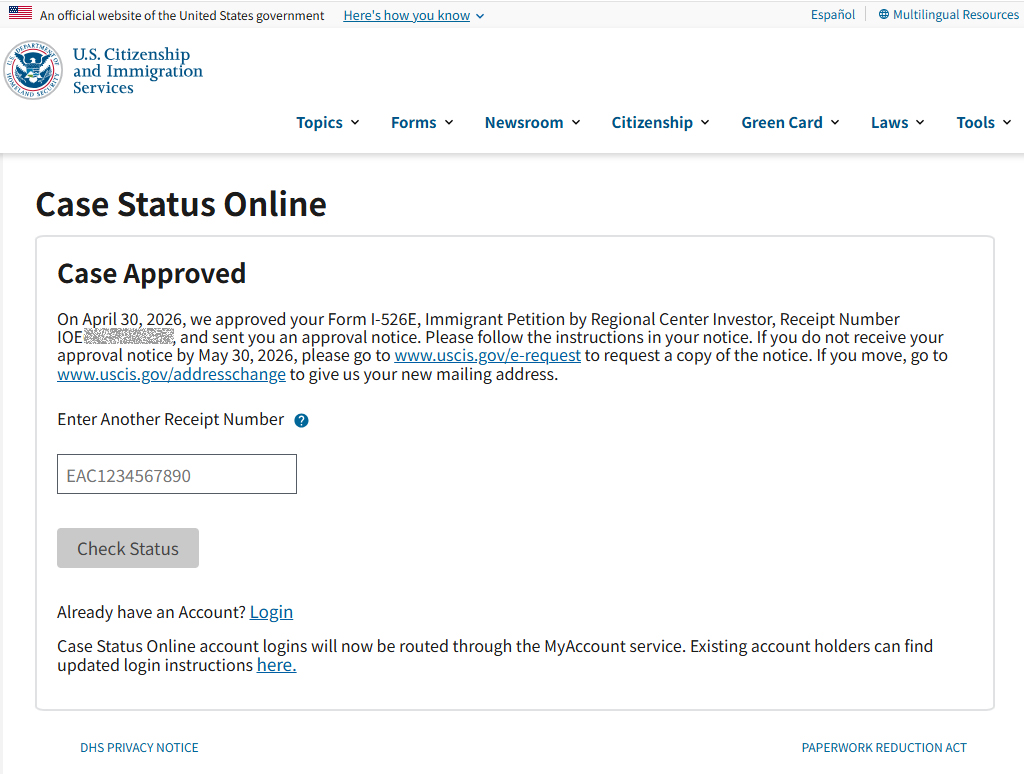Click the "Case Status Online" page heading
This screenshot has width=1024, height=774.
181,204
